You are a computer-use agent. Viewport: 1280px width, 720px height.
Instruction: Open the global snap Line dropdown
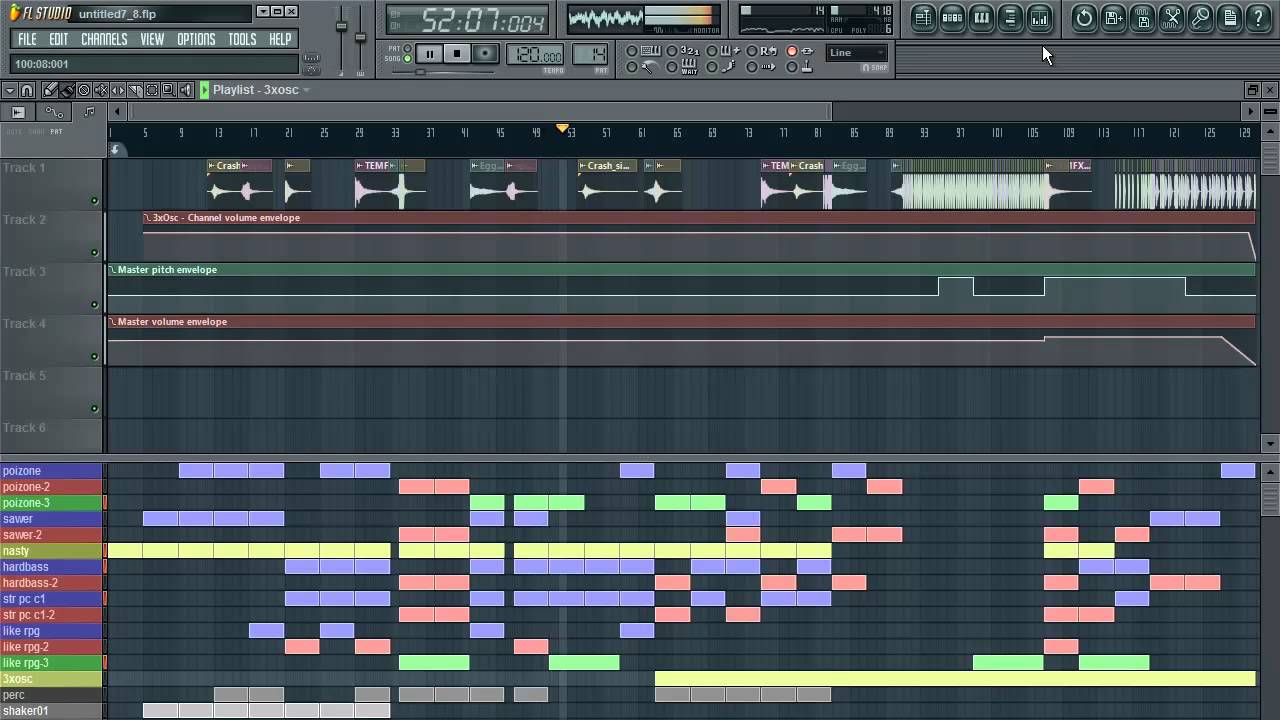(856, 53)
